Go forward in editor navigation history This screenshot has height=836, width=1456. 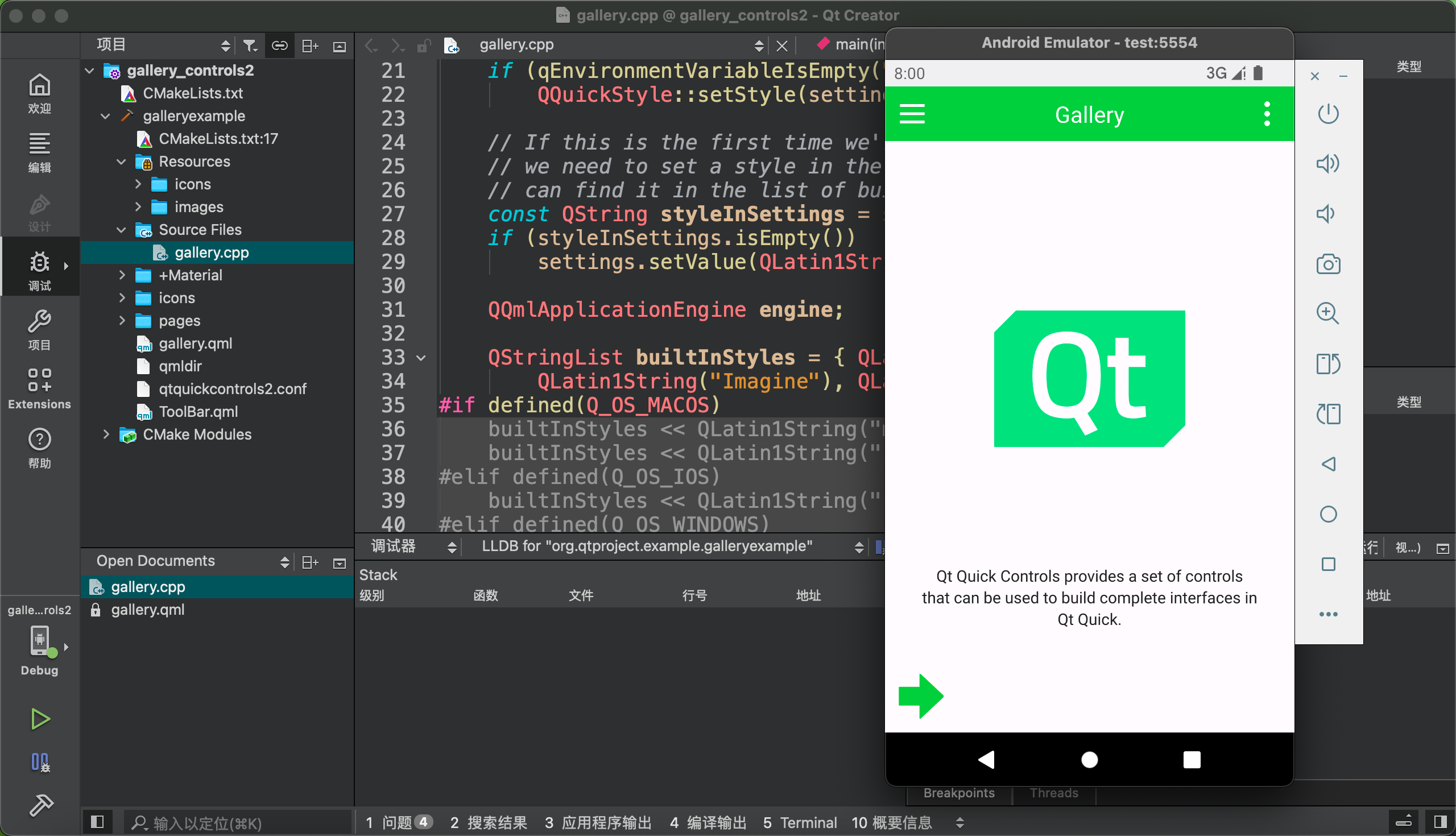[398, 45]
